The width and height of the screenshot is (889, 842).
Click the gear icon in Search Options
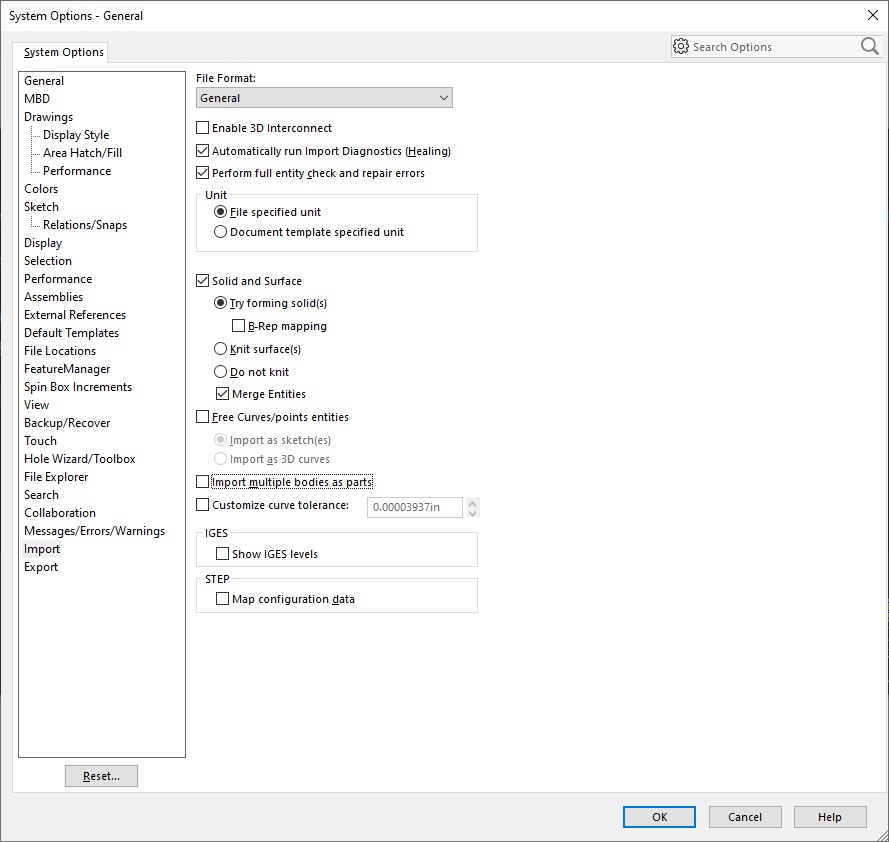click(x=680, y=46)
